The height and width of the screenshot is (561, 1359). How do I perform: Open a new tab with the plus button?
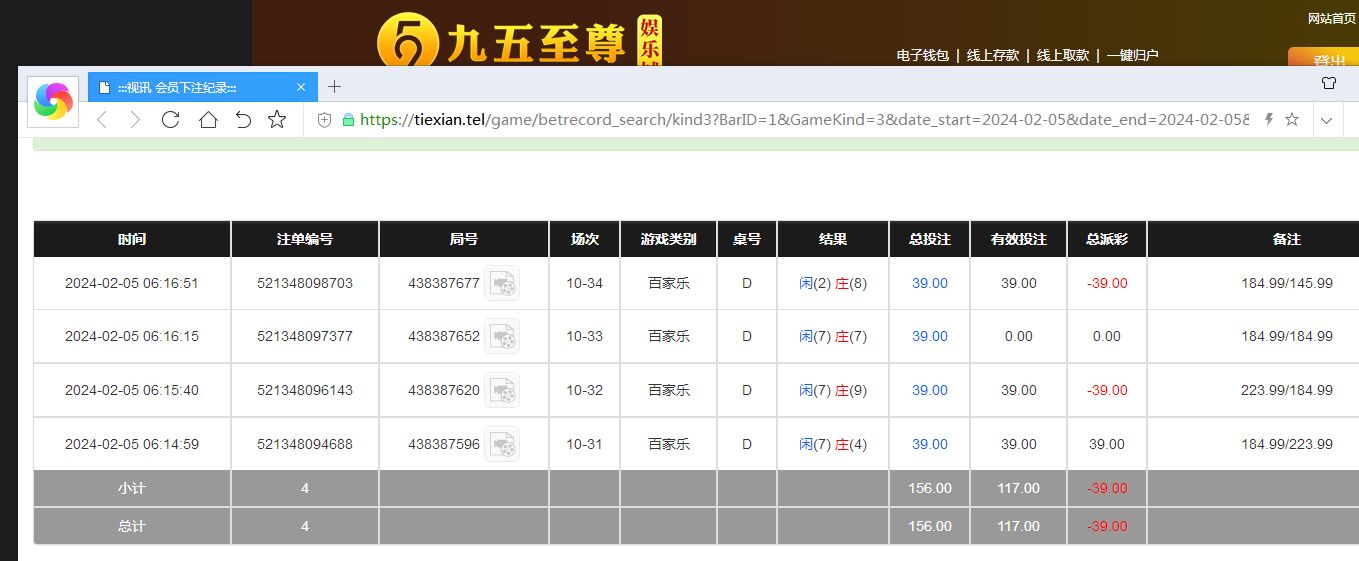[335, 87]
